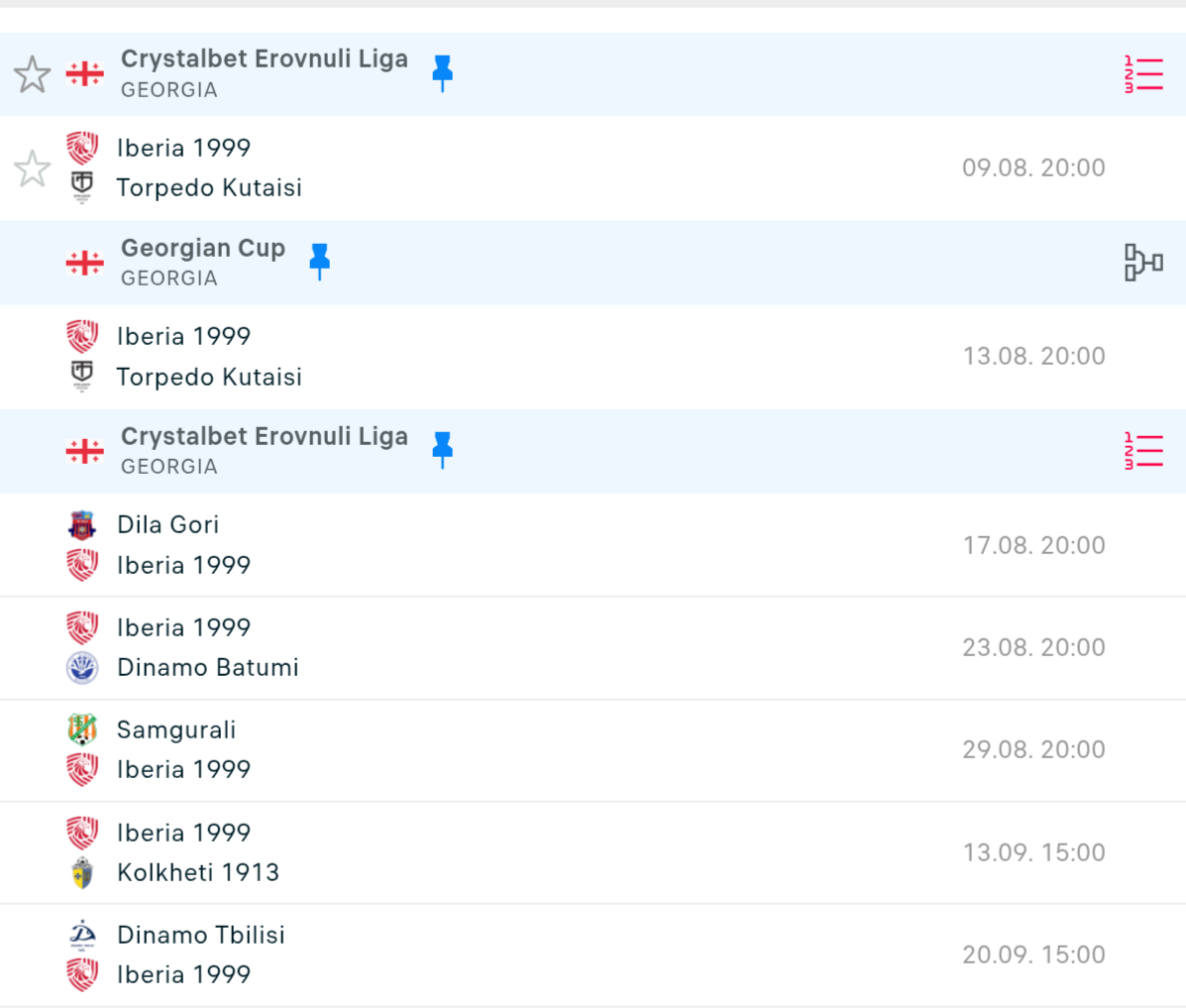Open the Dinamo Tbilisi team name
The height and width of the screenshot is (1008, 1186).
point(200,935)
